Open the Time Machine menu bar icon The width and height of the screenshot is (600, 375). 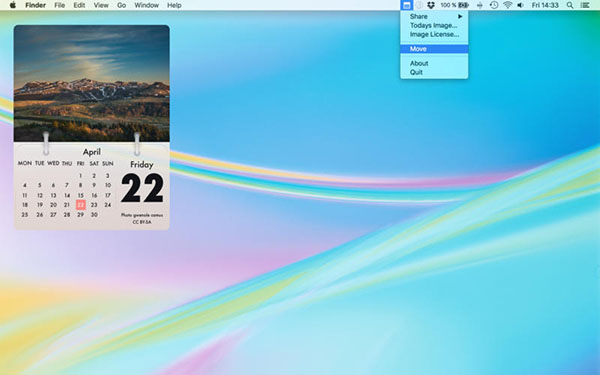pyautogui.click(x=494, y=5)
